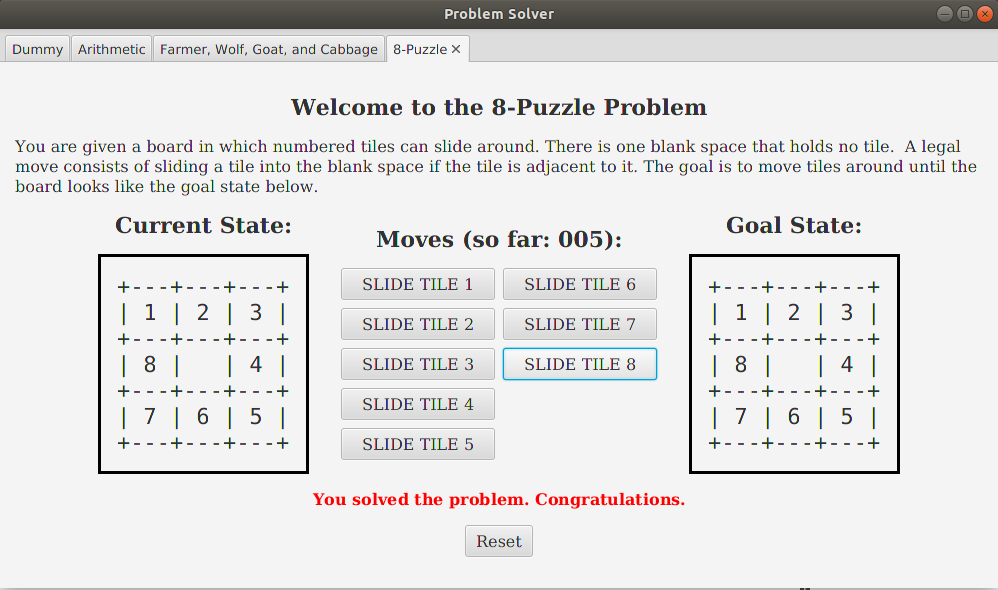
Task: Select Farmer, Wolf, Goat, and Cabbage tab
Action: click(x=269, y=49)
